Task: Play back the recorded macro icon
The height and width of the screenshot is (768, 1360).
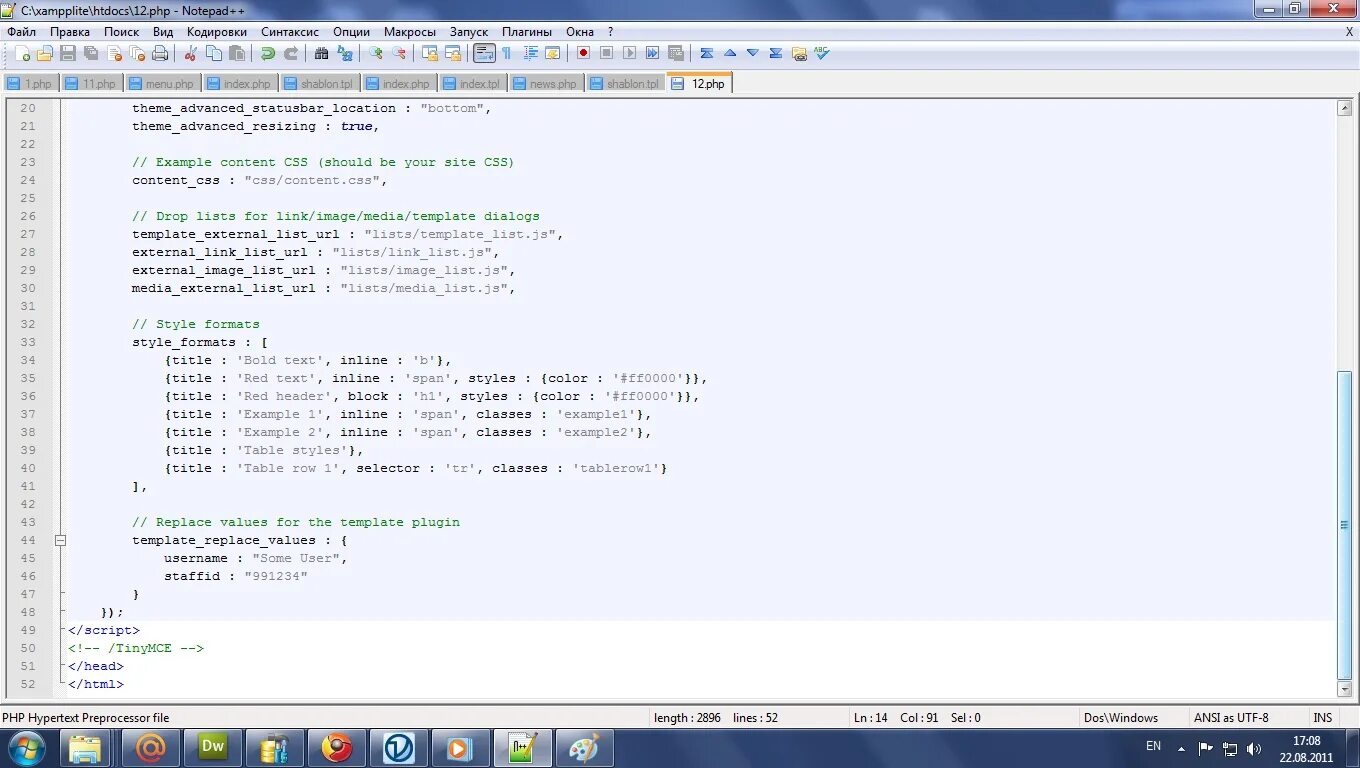Action: click(629, 53)
